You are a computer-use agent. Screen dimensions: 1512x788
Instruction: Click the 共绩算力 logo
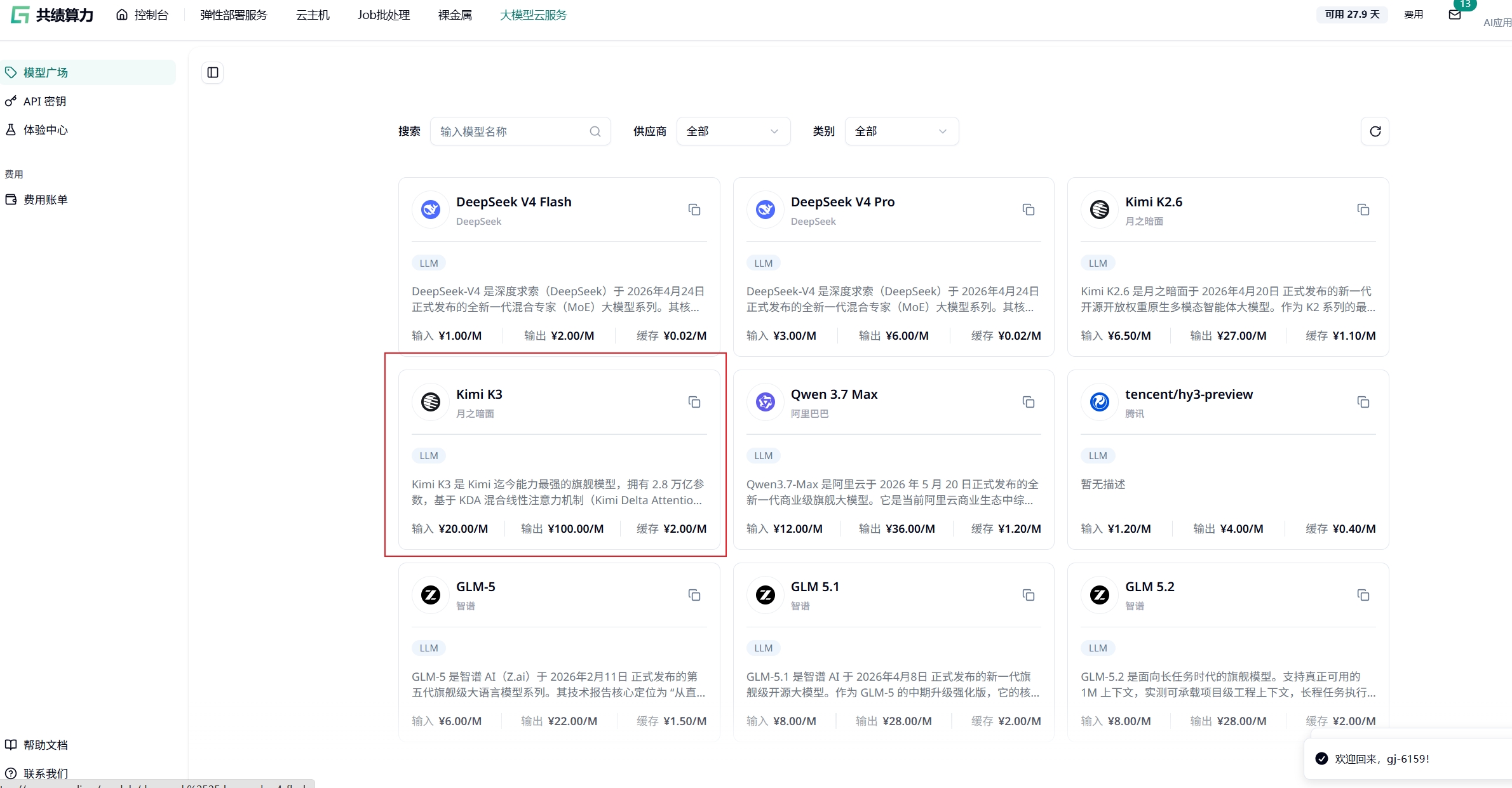coord(53,15)
